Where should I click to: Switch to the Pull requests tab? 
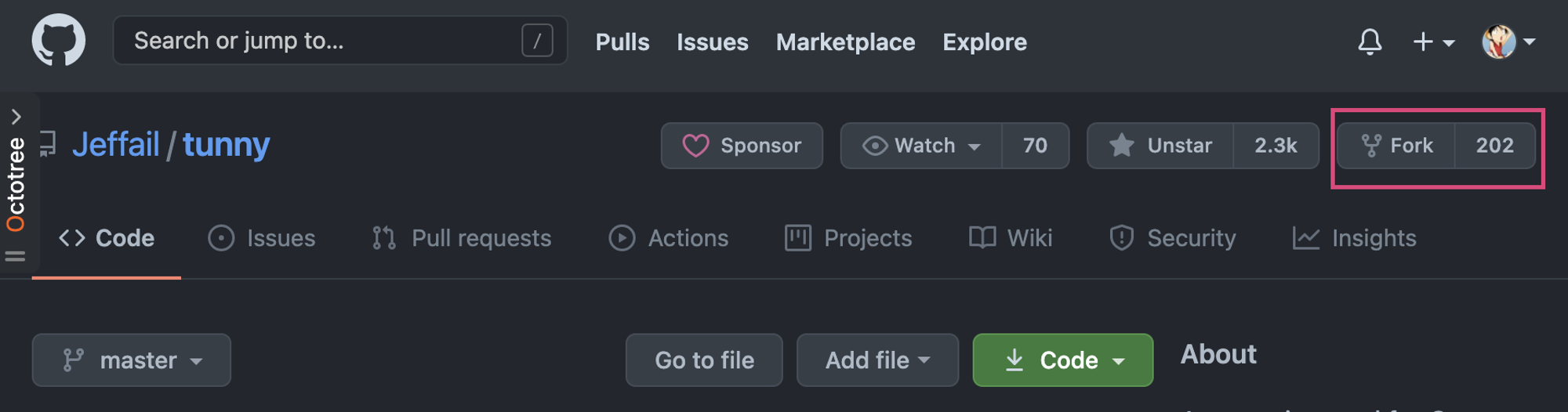coord(462,238)
